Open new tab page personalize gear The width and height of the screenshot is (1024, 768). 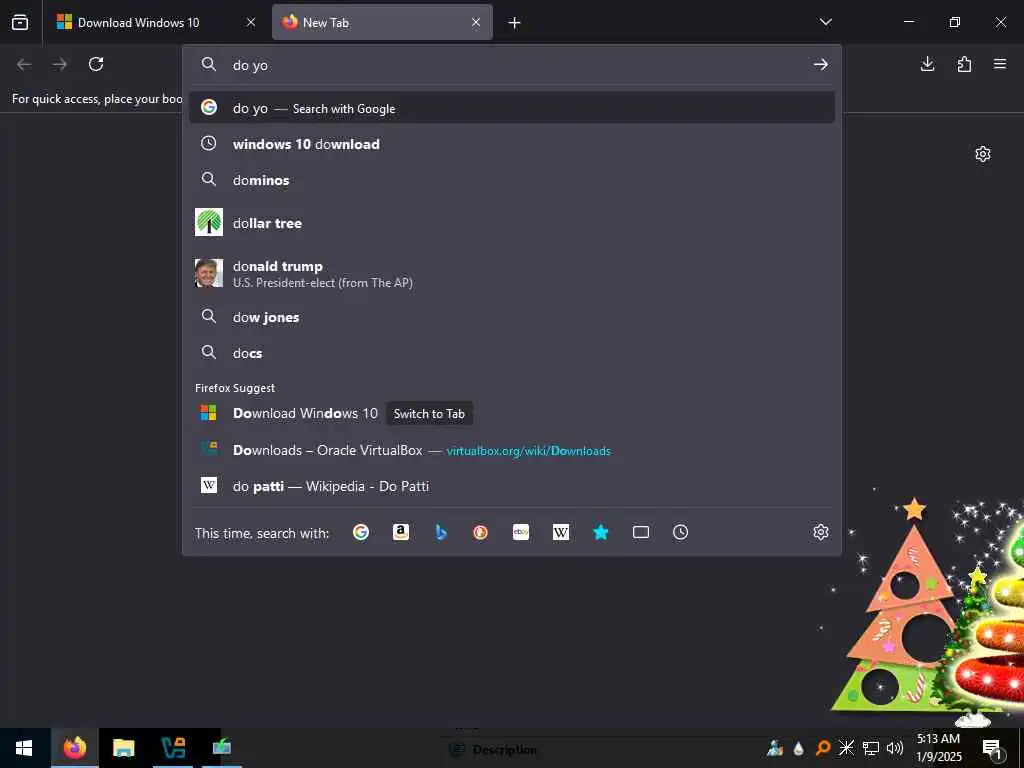pyautogui.click(x=983, y=154)
